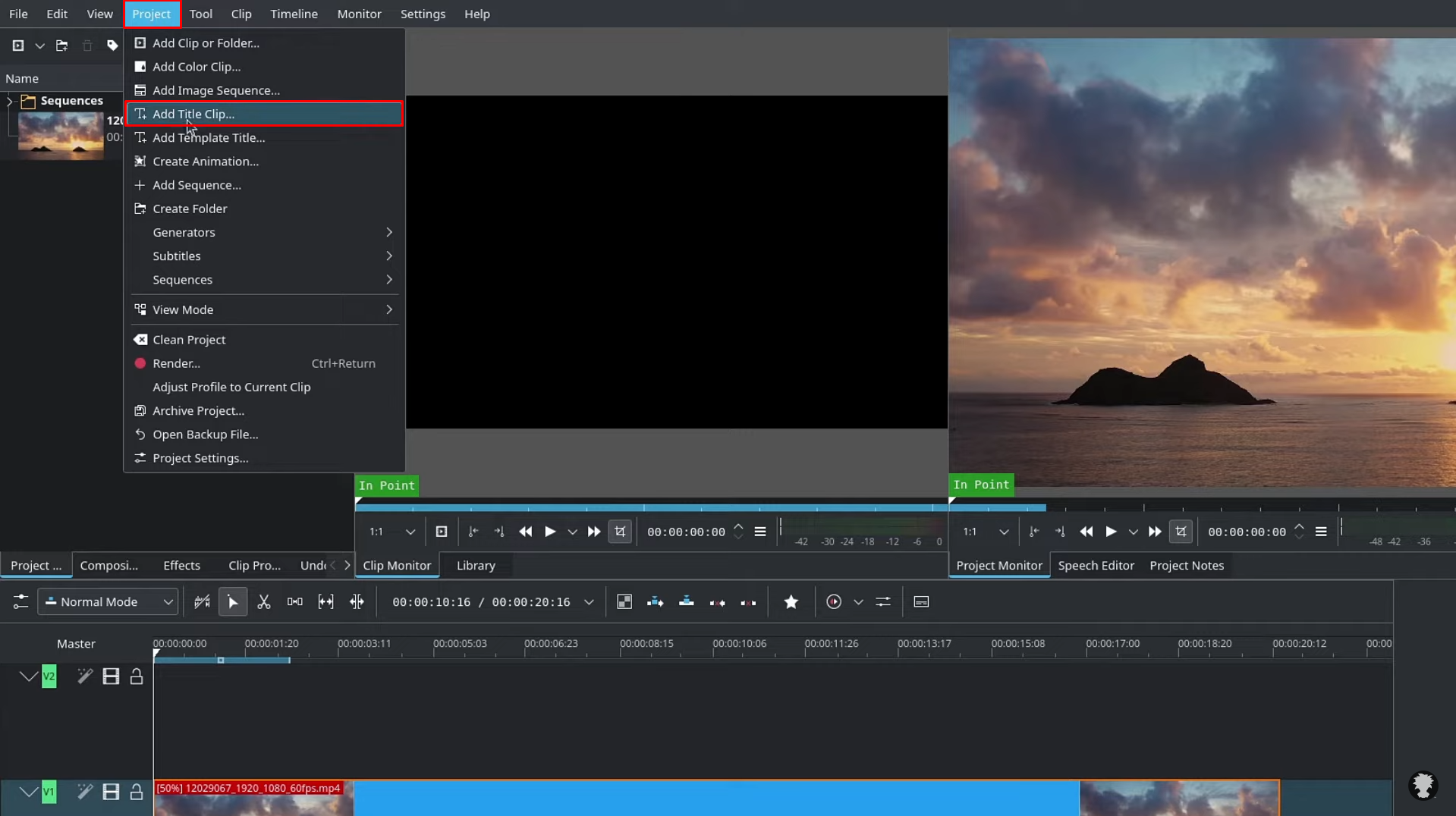This screenshot has height=816, width=1456.
Task: Choose Add Color Clip from the menu
Action: coord(196,67)
